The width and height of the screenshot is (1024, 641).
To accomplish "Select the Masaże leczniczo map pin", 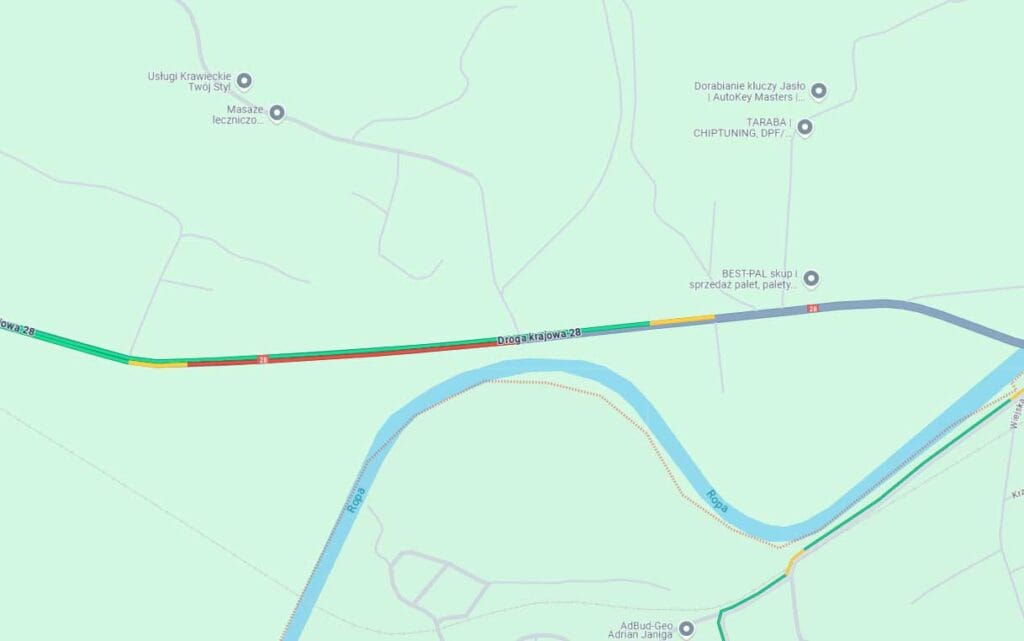I will click(277, 113).
